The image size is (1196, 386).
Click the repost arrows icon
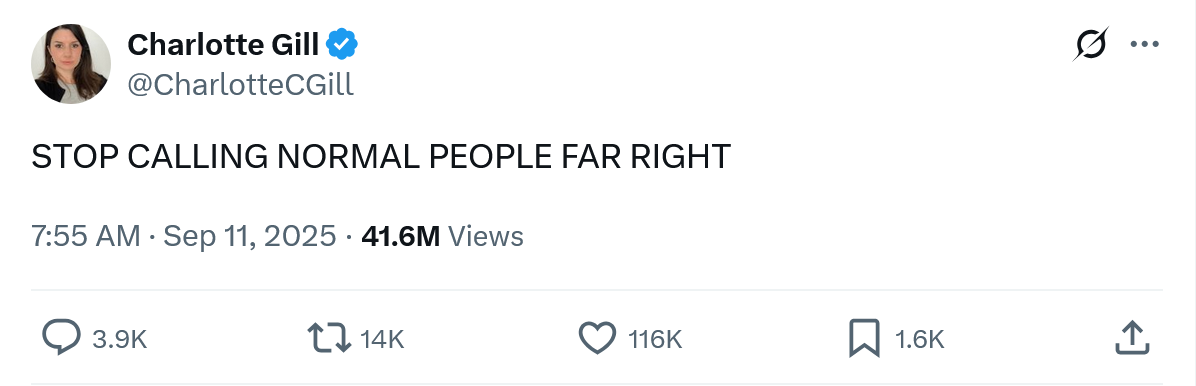coord(329,338)
